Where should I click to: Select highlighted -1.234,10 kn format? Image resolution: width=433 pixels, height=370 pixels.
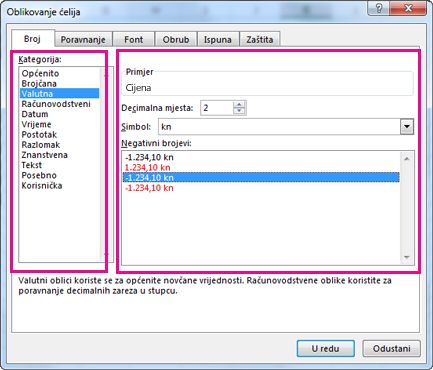coord(261,177)
